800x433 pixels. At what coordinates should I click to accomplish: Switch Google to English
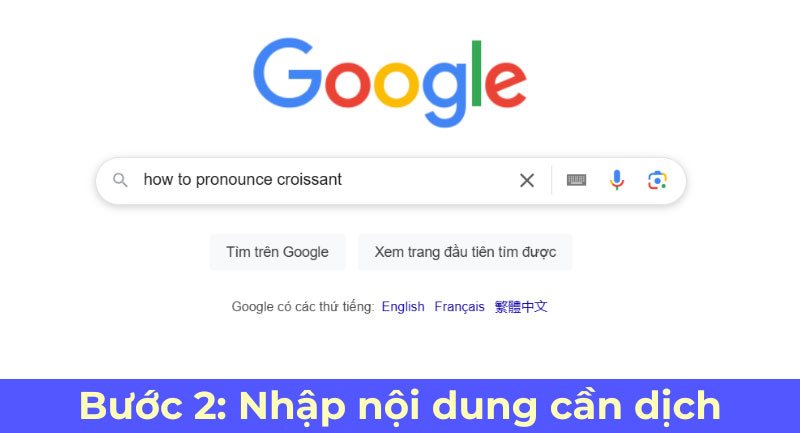(x=403, y=307)
